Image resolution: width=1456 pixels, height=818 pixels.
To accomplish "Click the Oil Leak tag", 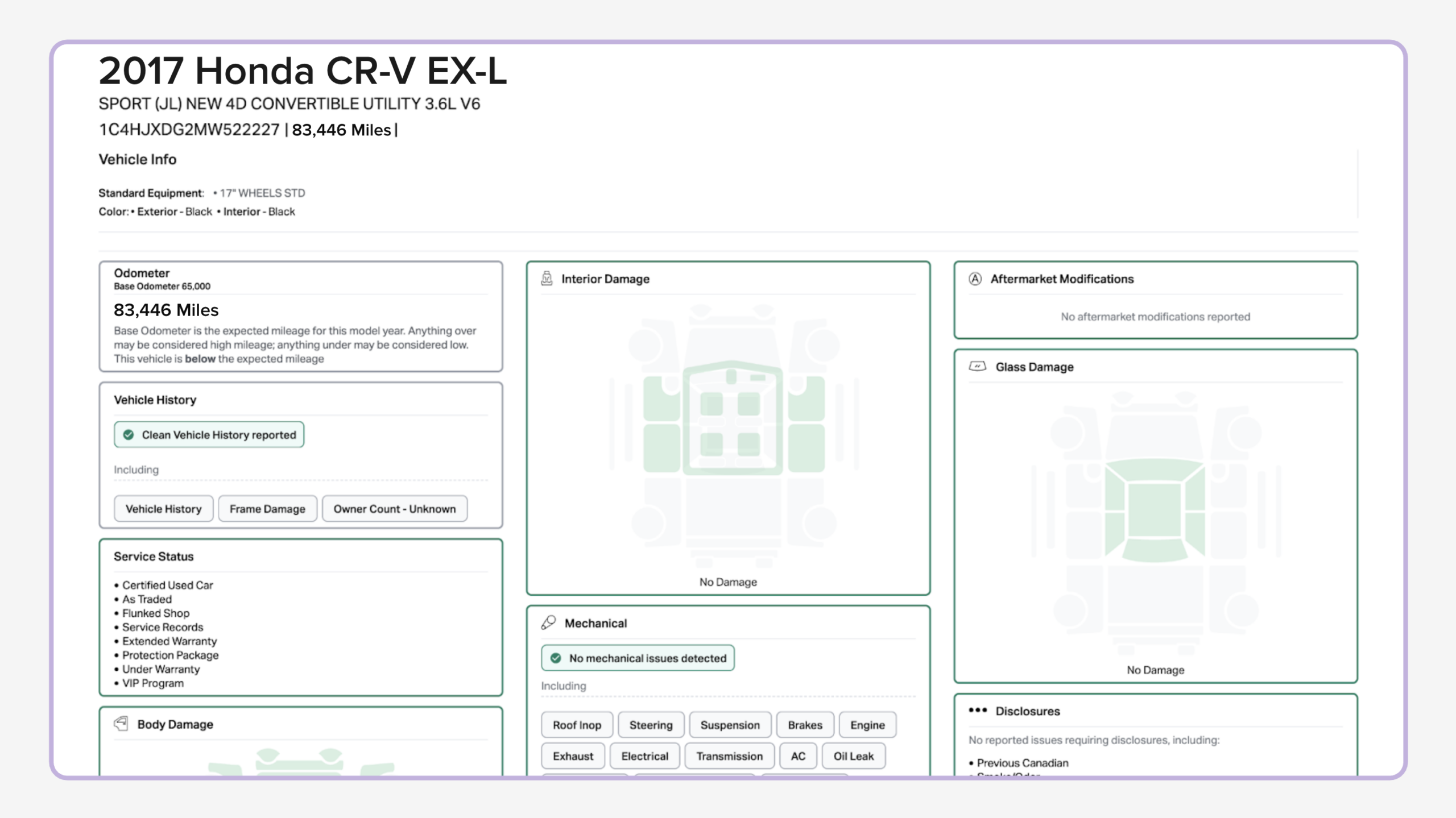I will (854, 756).
